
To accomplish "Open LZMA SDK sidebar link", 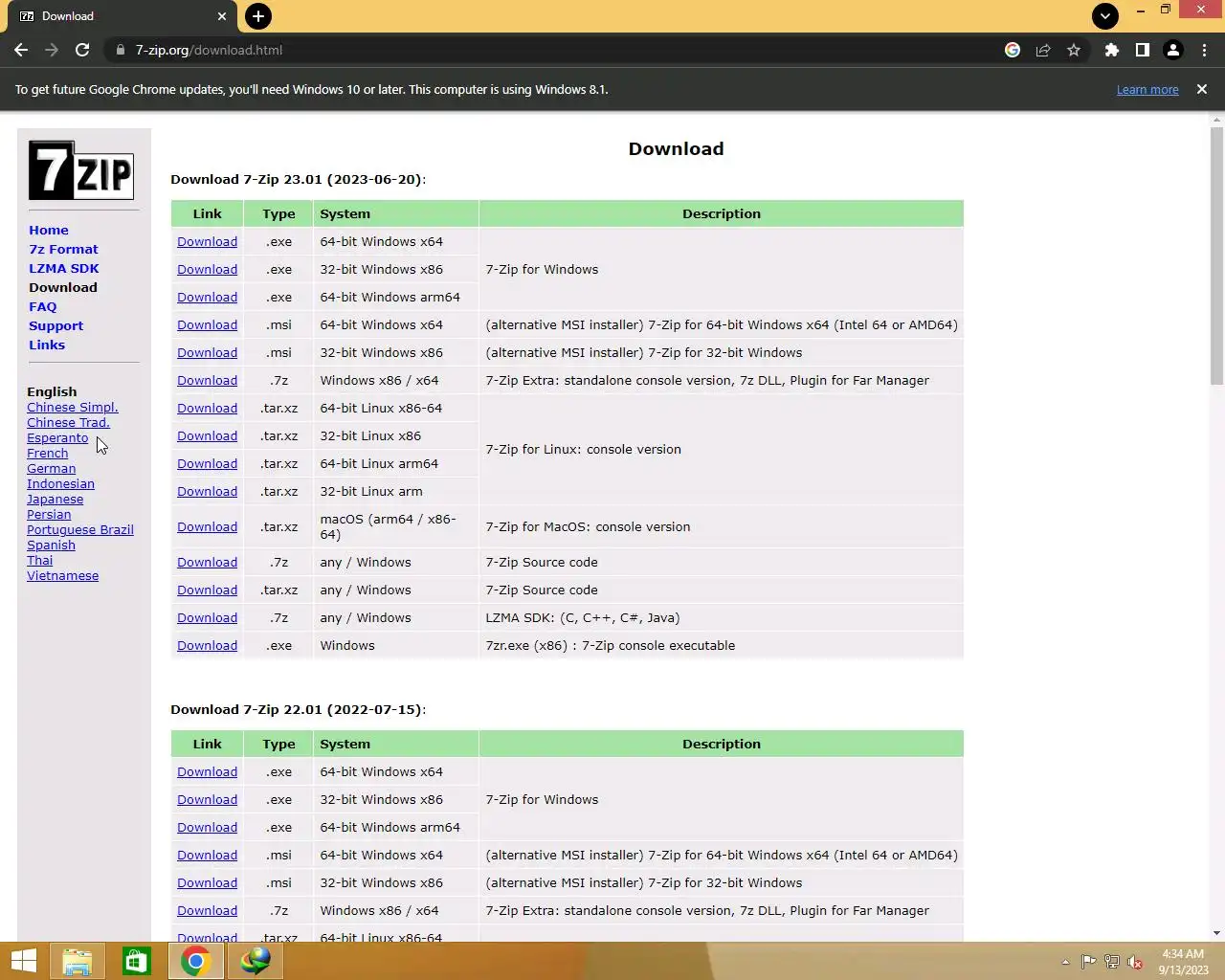I will click(64, 268).
